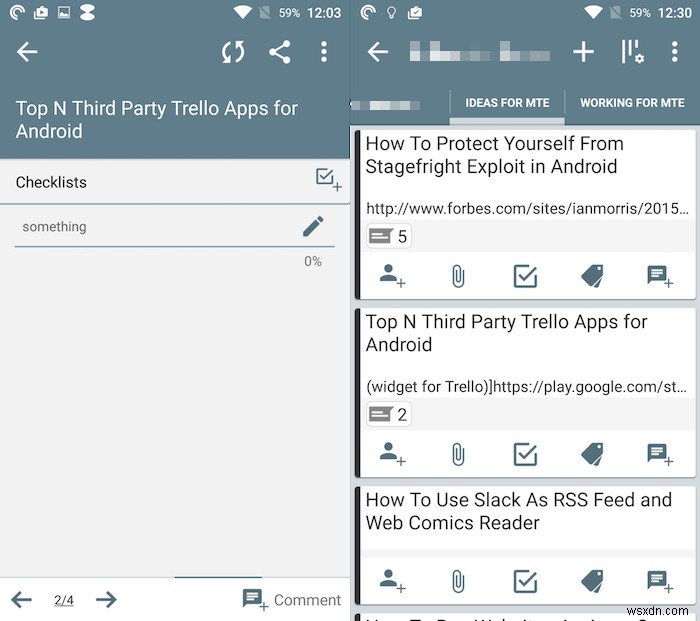The image size is (700, 621).
Task: Add label to Slack RSS Feed card
Action: pos(592,581)
